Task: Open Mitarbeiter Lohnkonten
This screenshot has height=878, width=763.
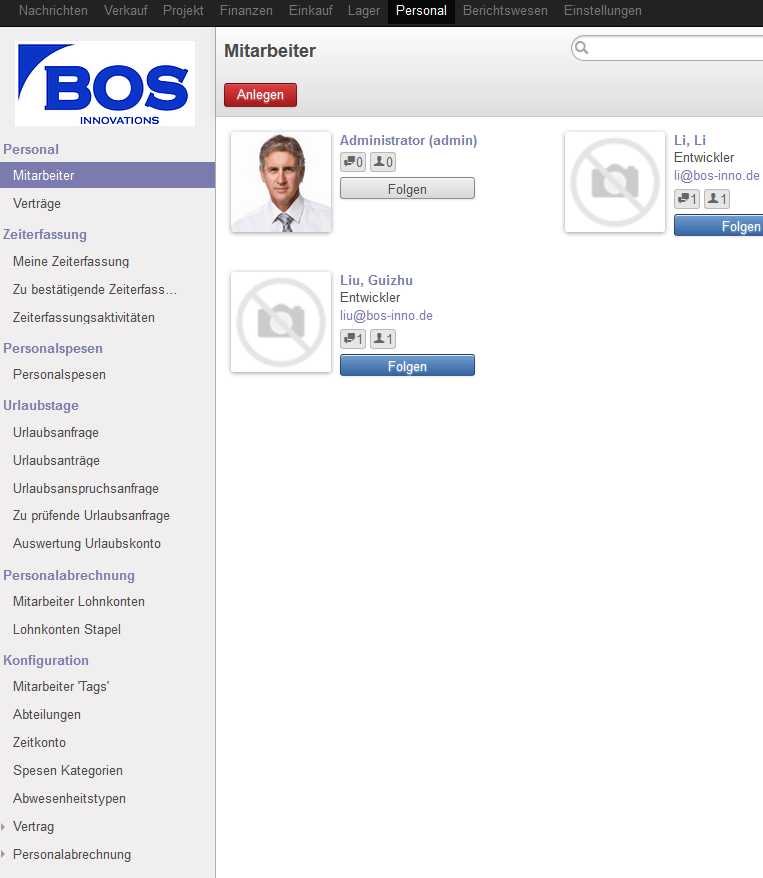Action: click(79, 601)
